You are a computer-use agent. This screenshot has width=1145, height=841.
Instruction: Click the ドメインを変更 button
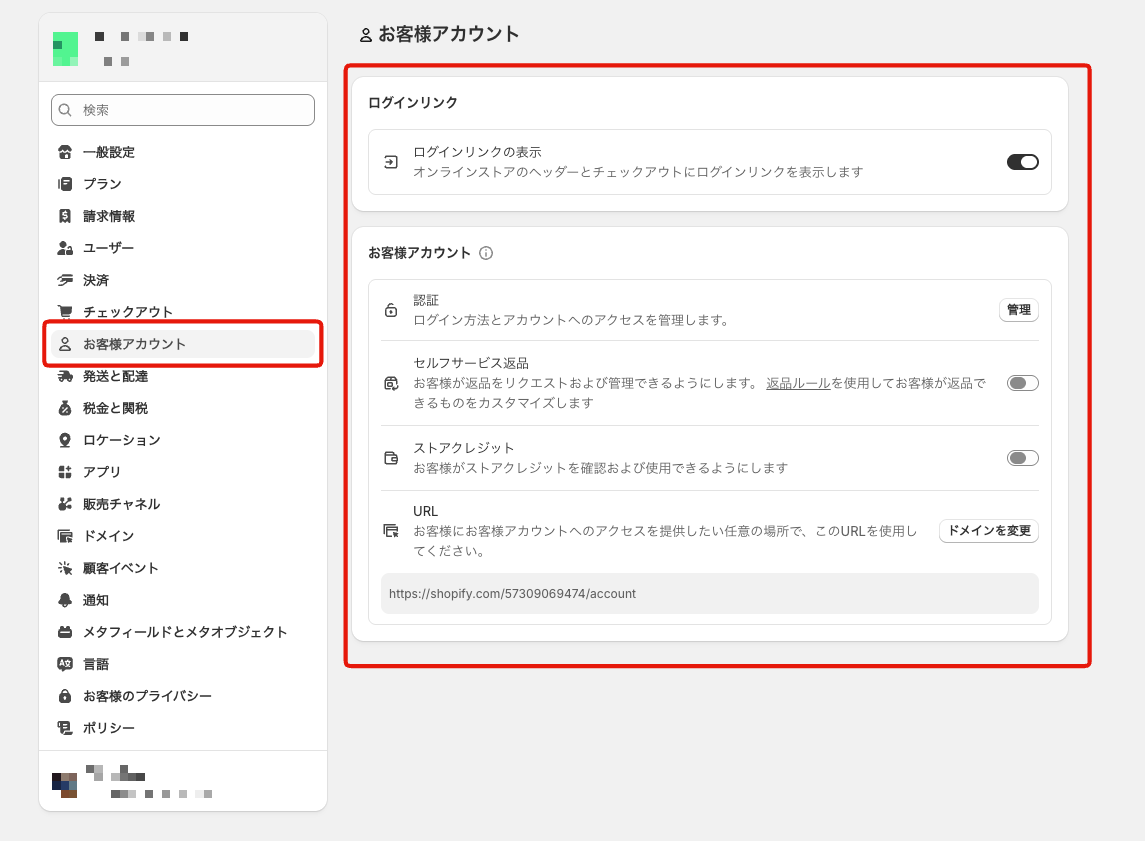tap(988, 531)
